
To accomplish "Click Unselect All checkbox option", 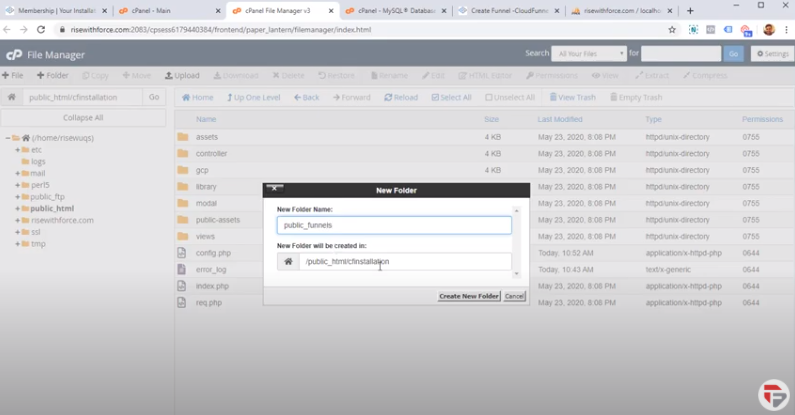I will pos(510,97).
